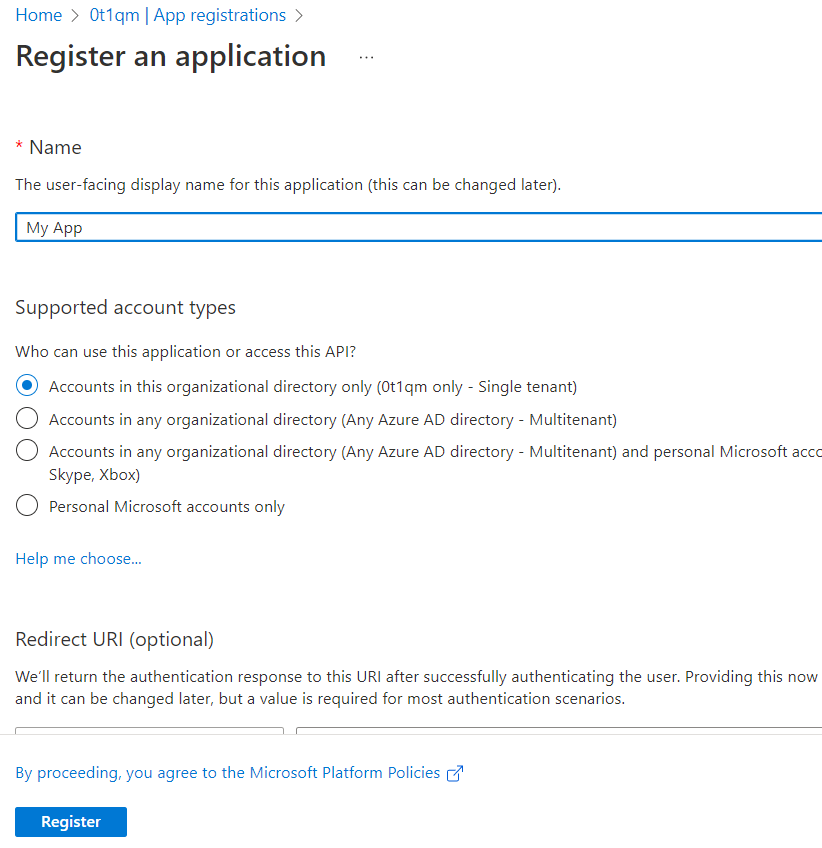This screenshot has width=822, height=848.
Task: Go back to 0t1qm App registrations breadcrumb
Action: click(187, 16)
